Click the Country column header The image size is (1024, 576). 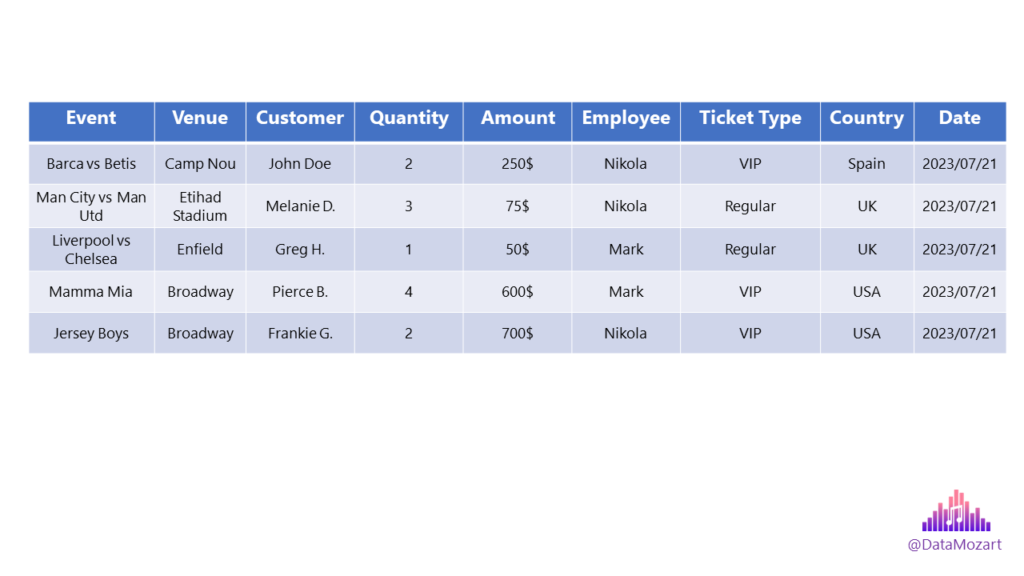867,121
